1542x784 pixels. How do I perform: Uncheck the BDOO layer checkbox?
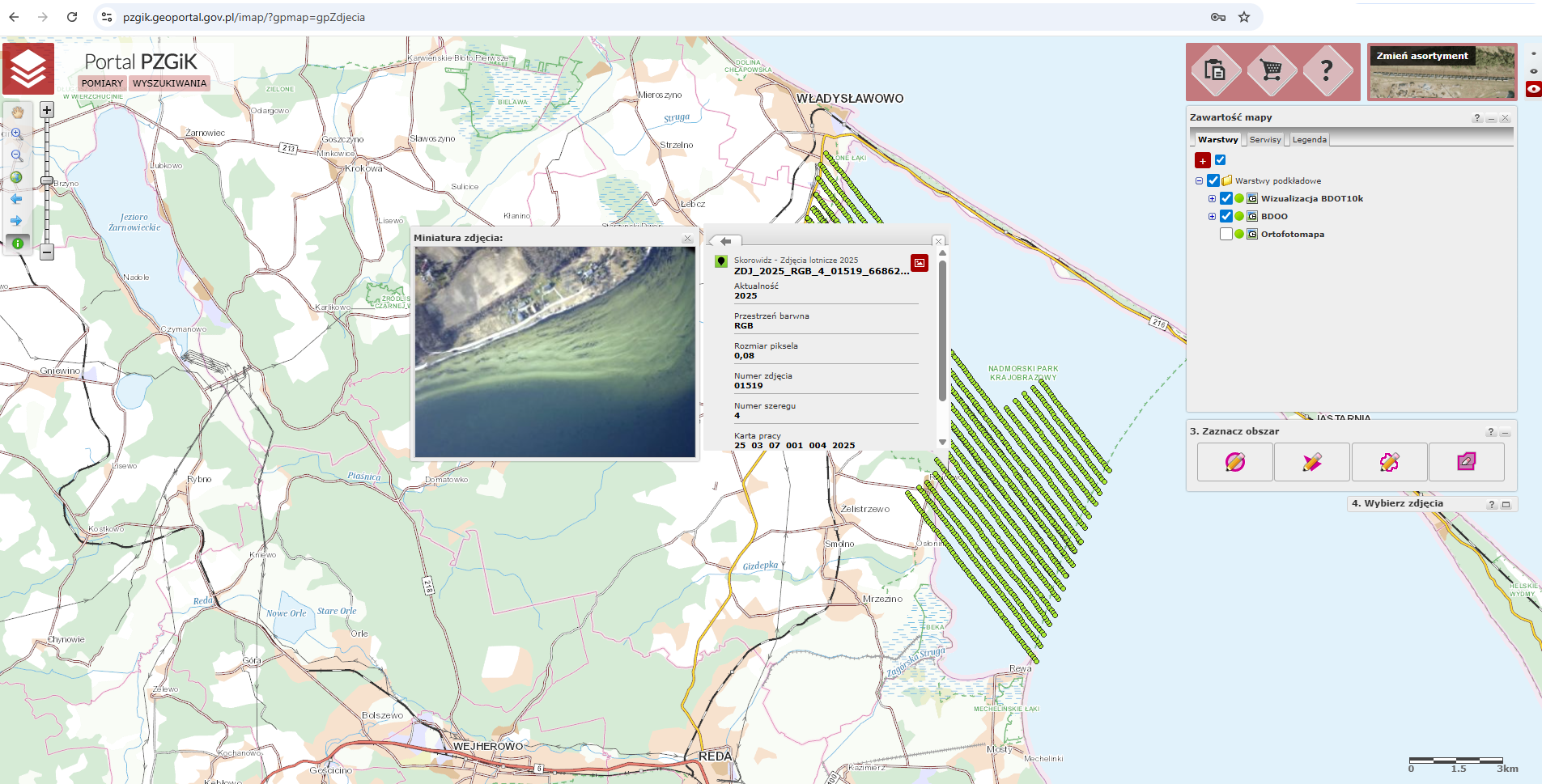[1226, 216]
